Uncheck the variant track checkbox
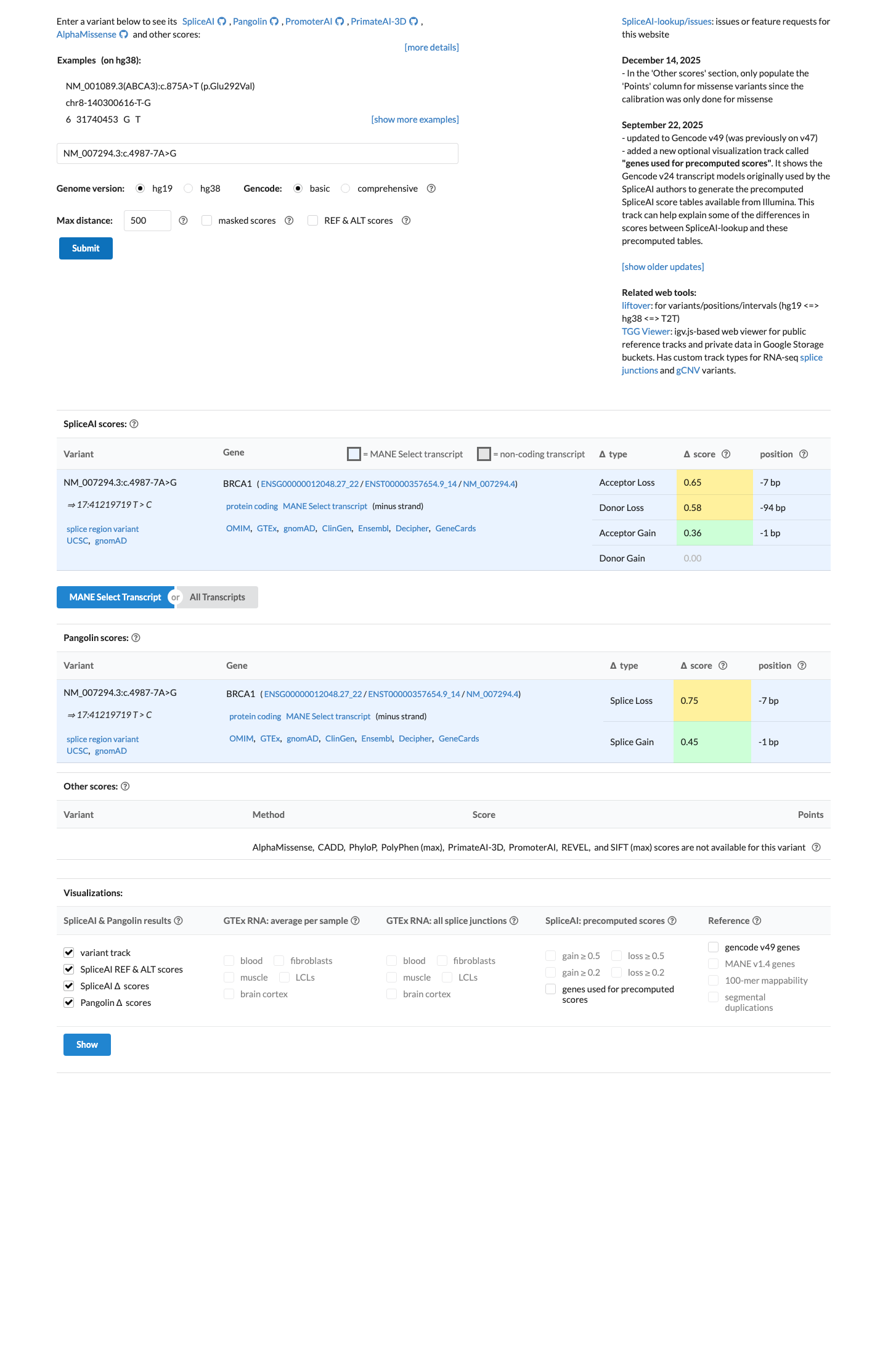The width and height of the screenshot is (896, 1356). [x=69, y=953]
